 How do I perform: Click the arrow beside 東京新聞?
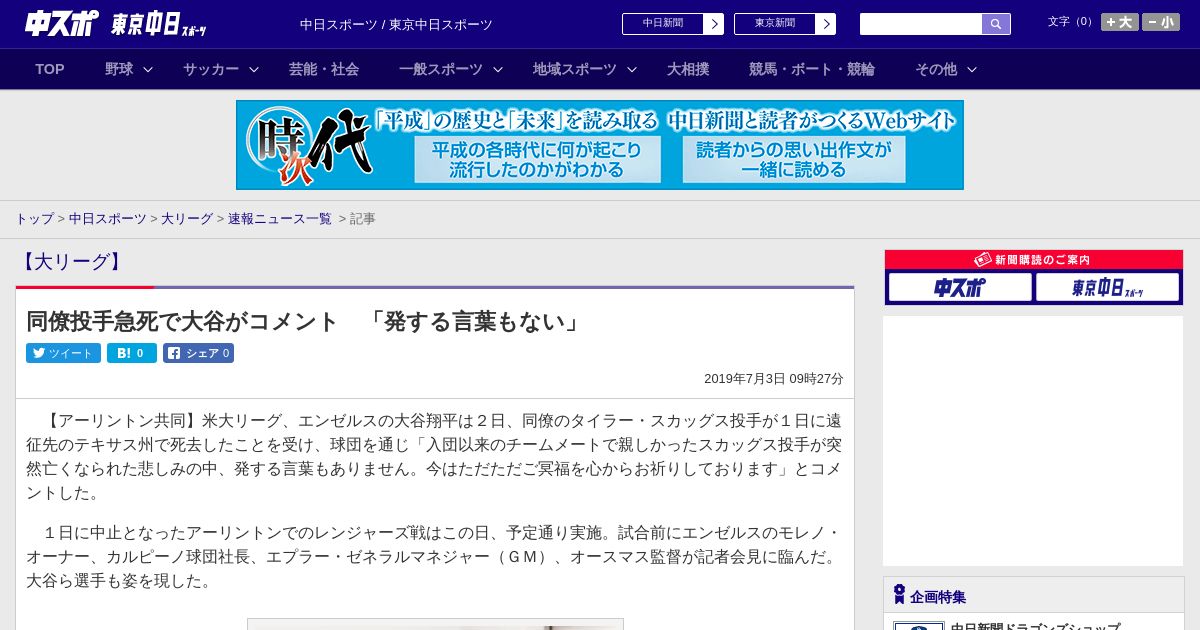coord(826,24)
